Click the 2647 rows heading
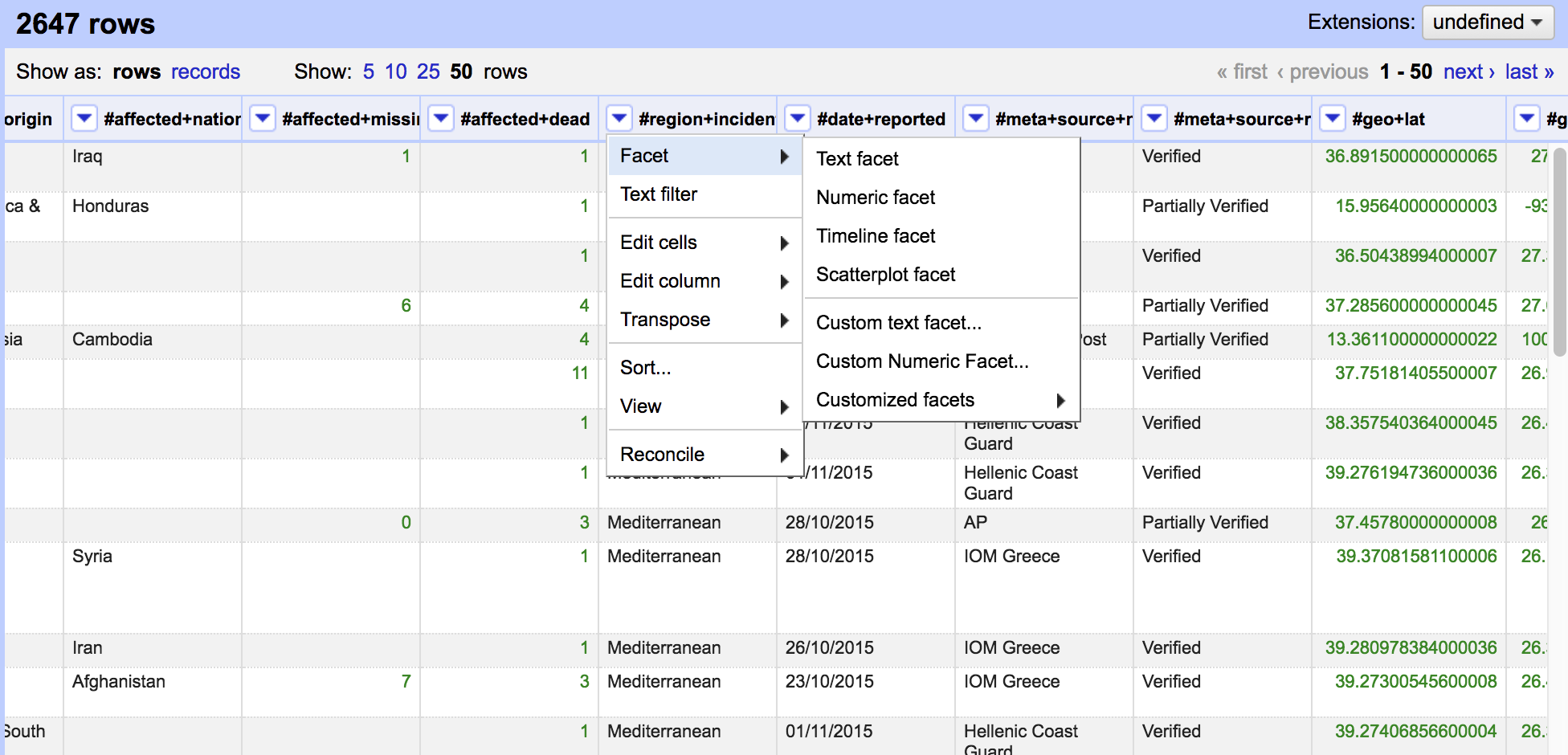Viewport: 1568px width, 755px height. point(85,24)
